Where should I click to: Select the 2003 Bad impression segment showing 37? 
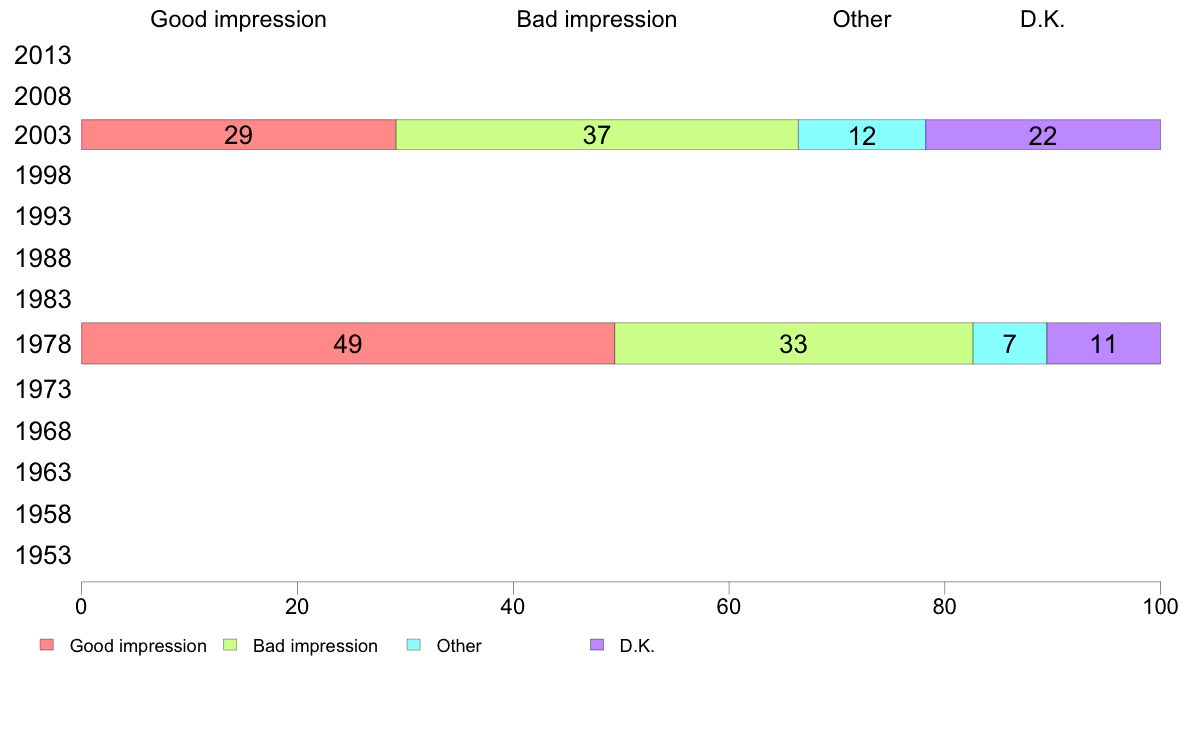(597, 135)
